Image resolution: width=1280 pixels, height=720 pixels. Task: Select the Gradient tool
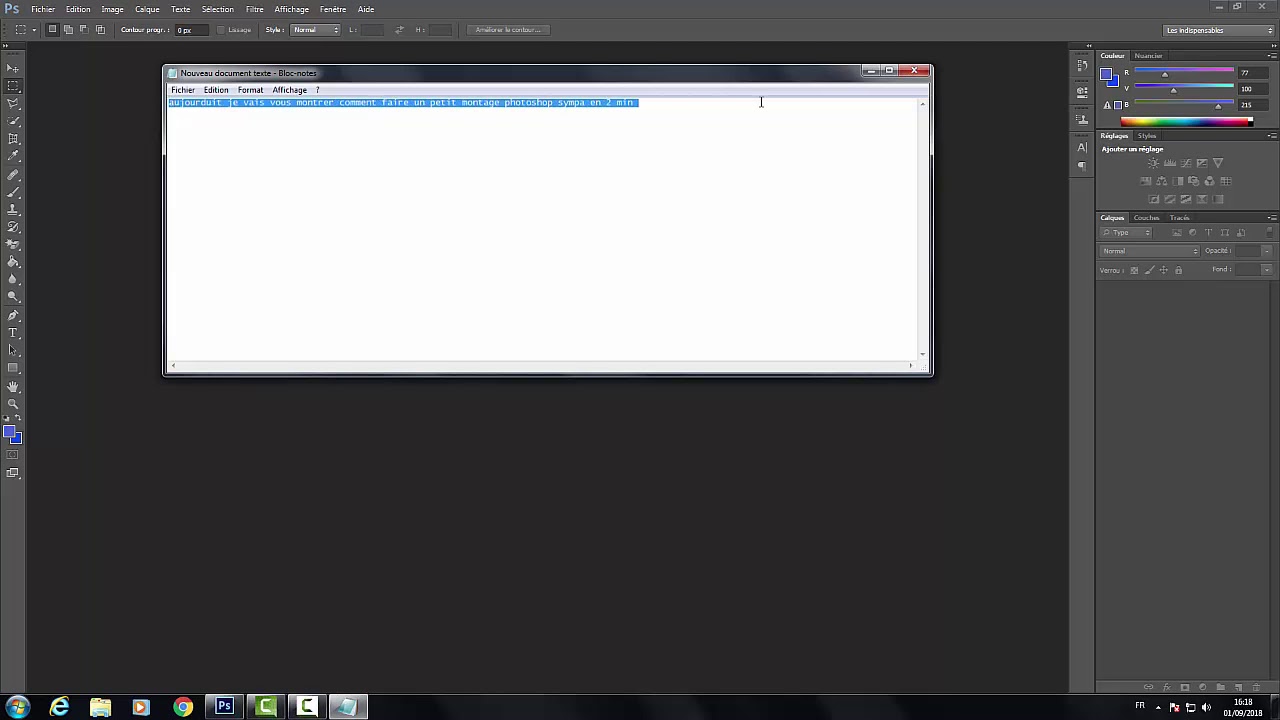click(13, 261)
